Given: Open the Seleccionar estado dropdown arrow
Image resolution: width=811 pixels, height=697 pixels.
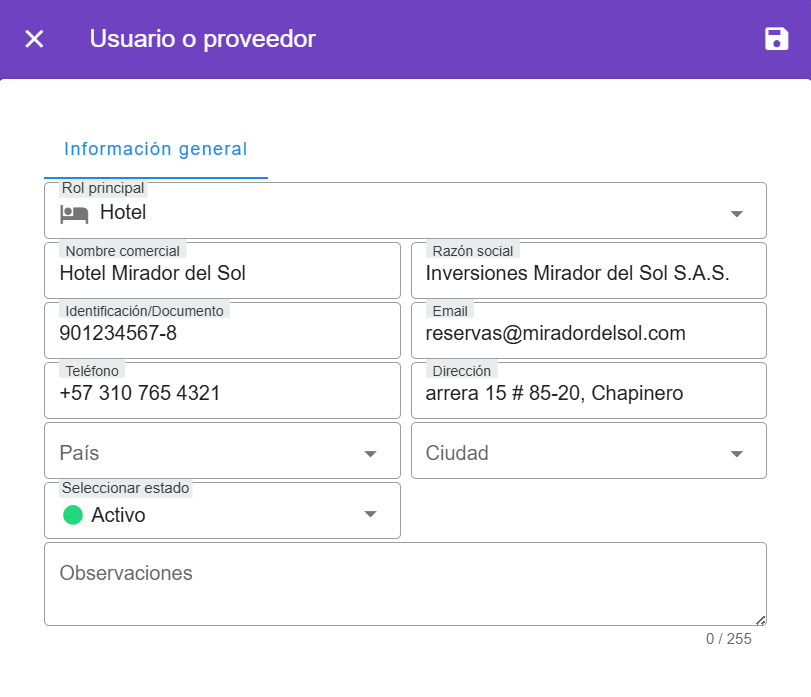Looking at the screenshot, I should click(370, 514).
